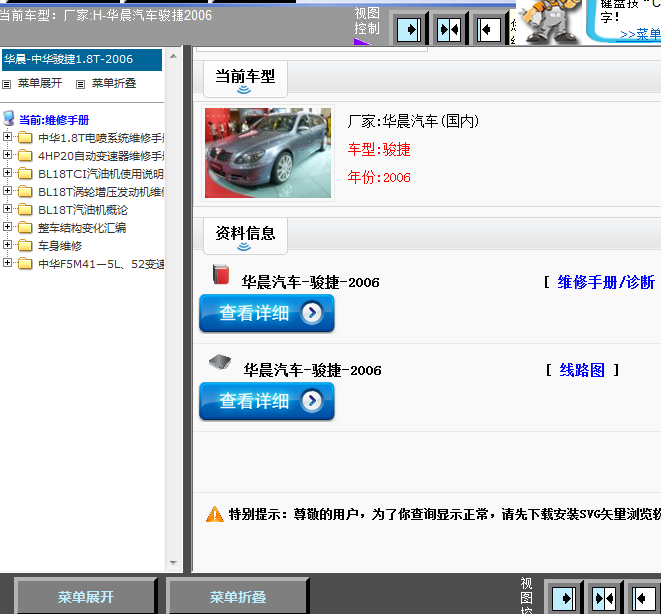Click bottom view control left-arrow icon
661x614 pixels.
click(643, 598)
